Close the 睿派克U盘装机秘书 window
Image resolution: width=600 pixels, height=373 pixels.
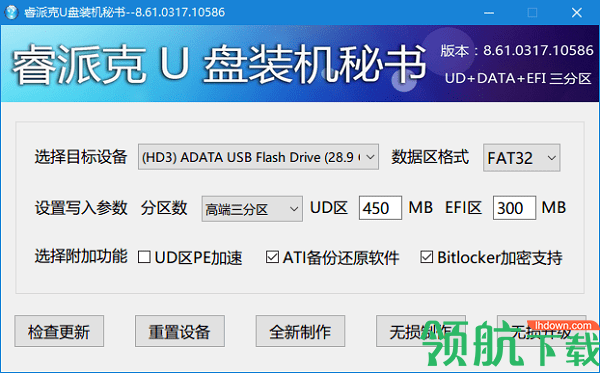click(x=577, y=13)
